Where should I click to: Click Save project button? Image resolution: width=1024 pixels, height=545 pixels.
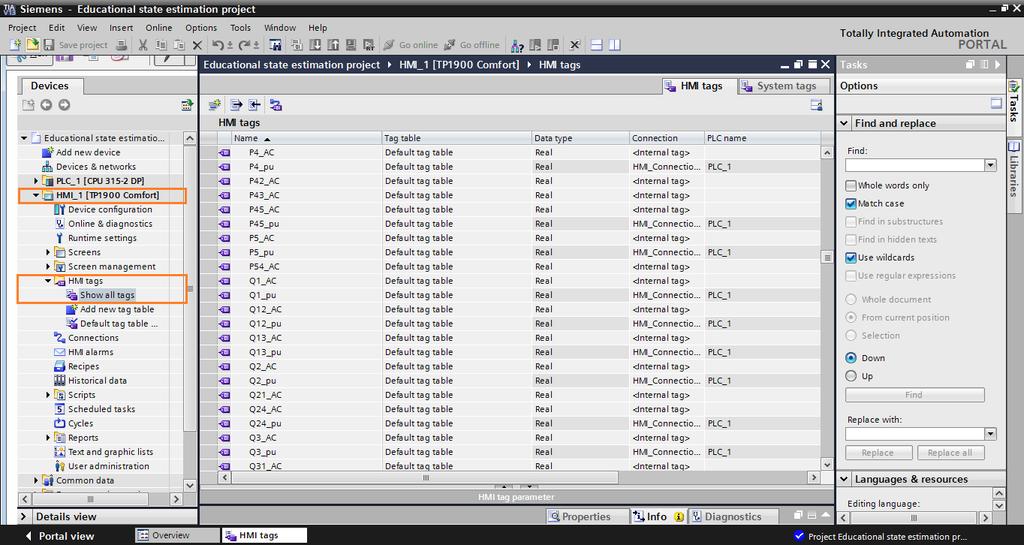[x=76, y=45]
